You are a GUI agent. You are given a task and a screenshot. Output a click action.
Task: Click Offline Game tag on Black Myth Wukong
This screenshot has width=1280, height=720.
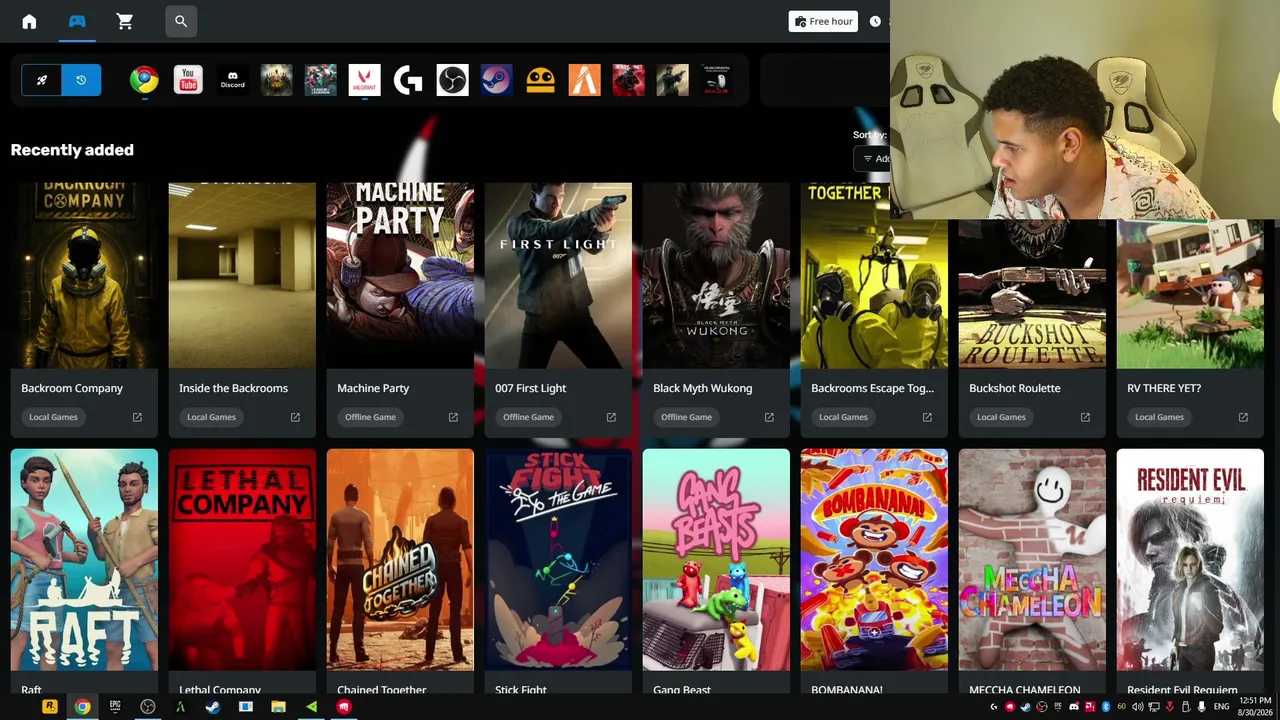click(686, 417)
